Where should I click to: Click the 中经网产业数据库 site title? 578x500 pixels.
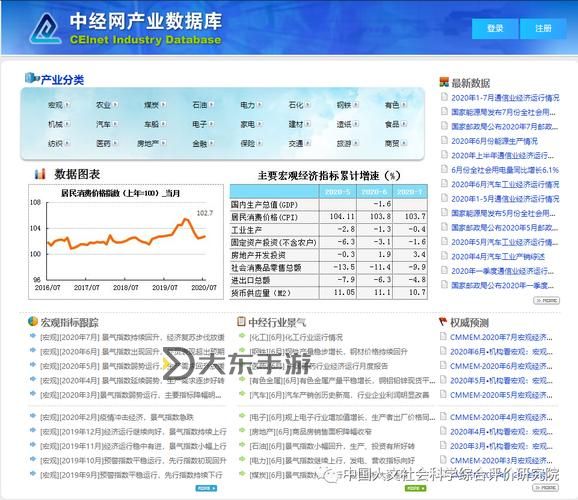pos(146,21)
